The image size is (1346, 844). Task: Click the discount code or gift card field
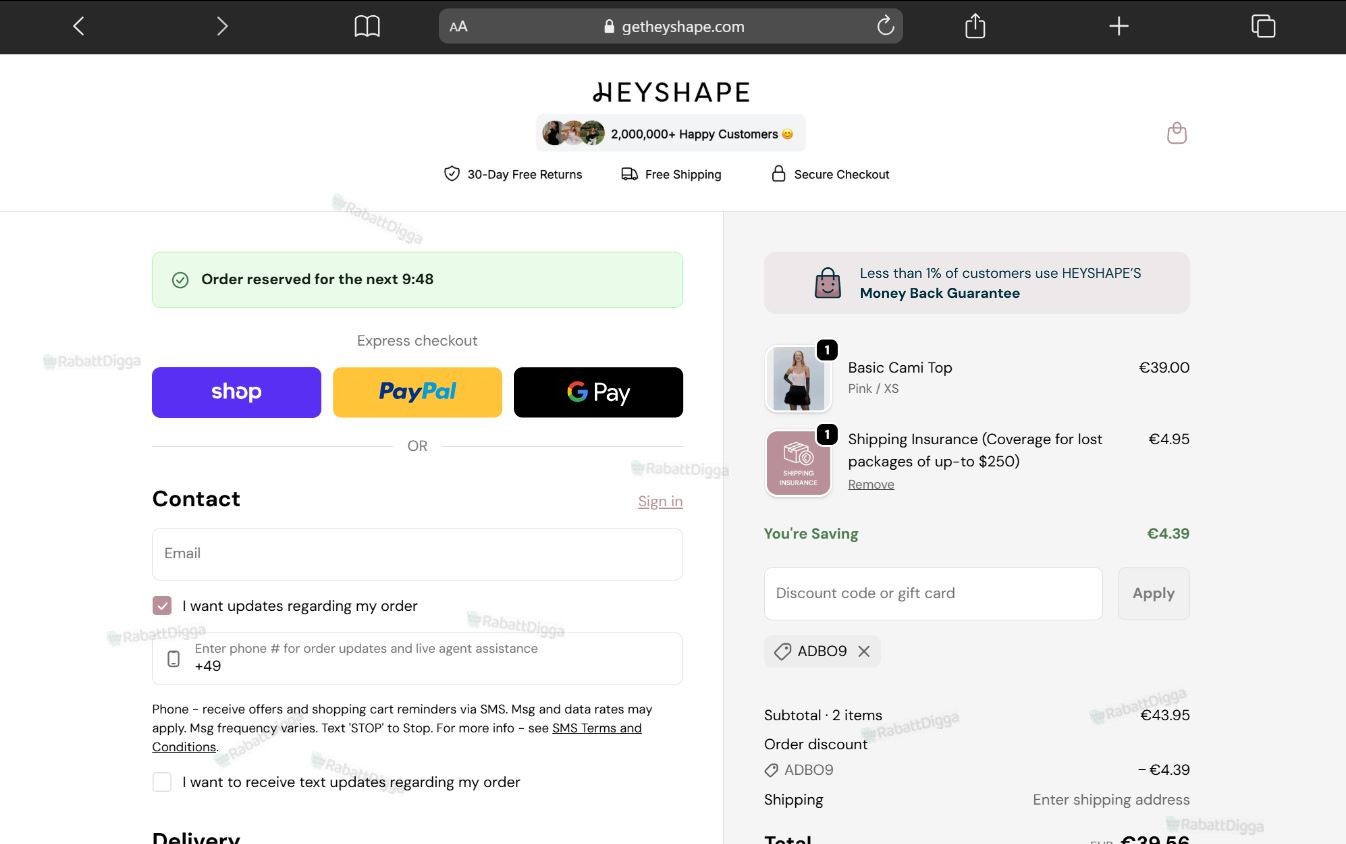tap(933, 593)
